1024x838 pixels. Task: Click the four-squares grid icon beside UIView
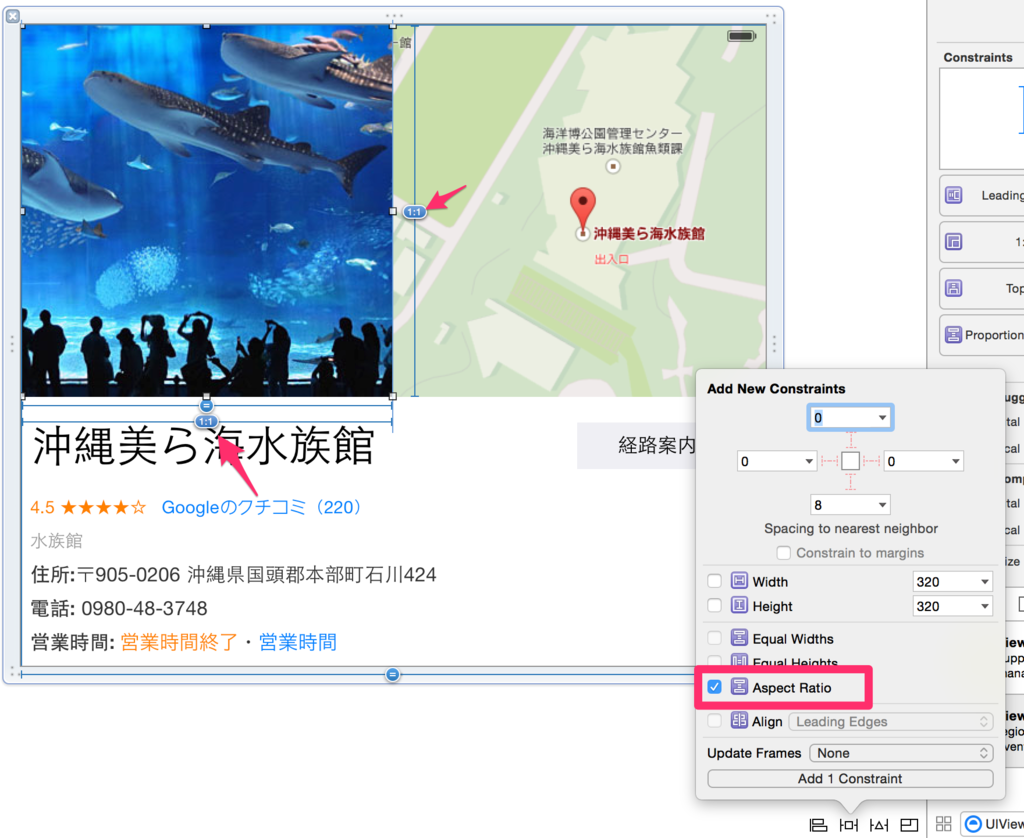point(944,824)
